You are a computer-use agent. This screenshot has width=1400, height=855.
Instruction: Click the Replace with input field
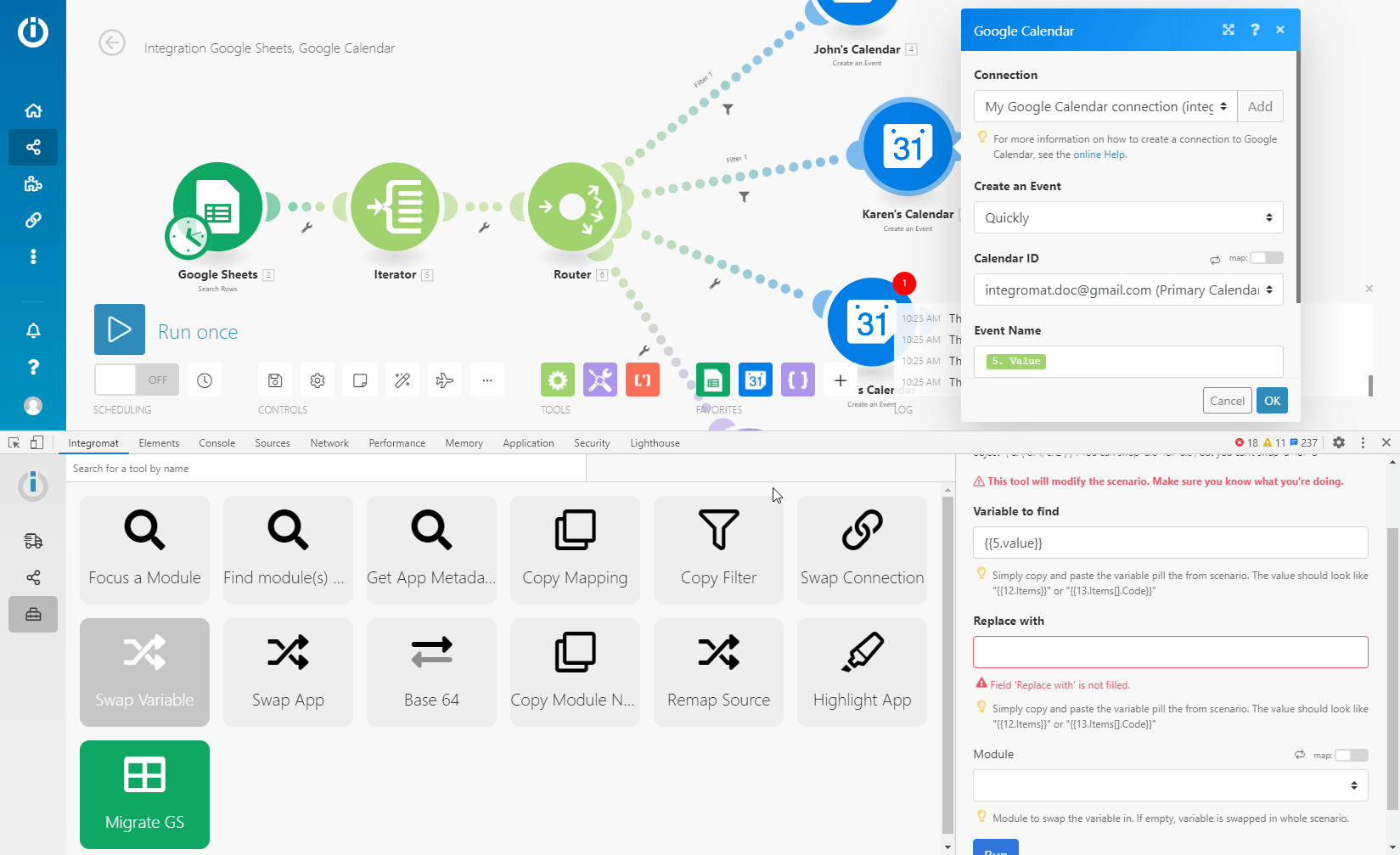[x=1170, y=652]
